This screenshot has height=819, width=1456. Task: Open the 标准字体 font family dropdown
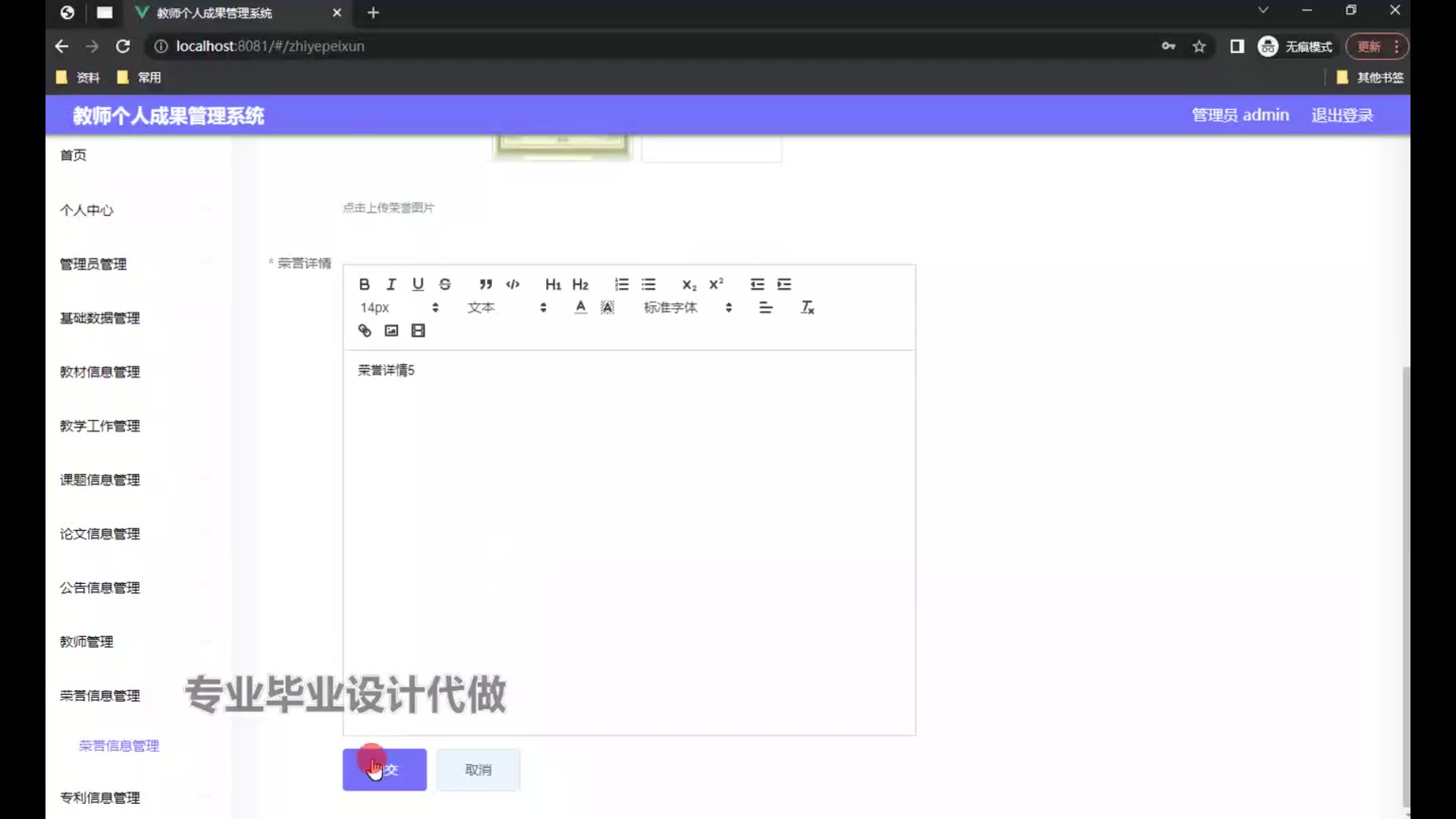click(687, 307)
